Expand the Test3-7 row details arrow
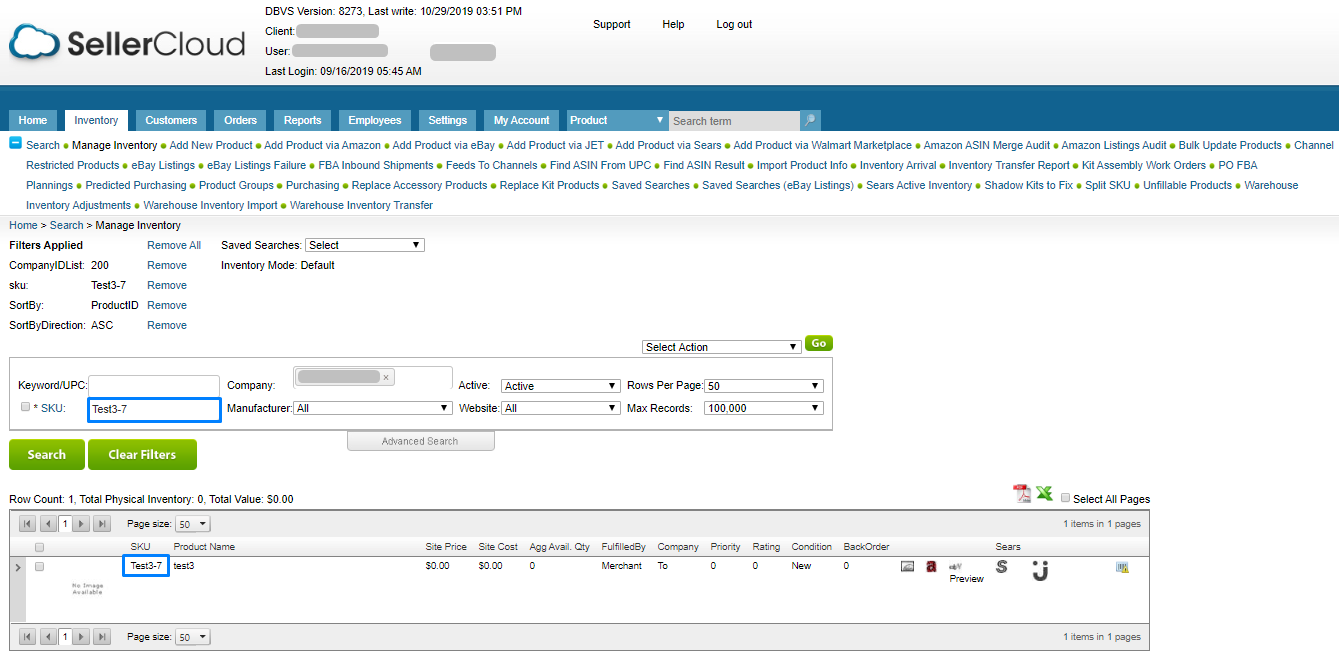1339x655 pixels. pos(18,567)
